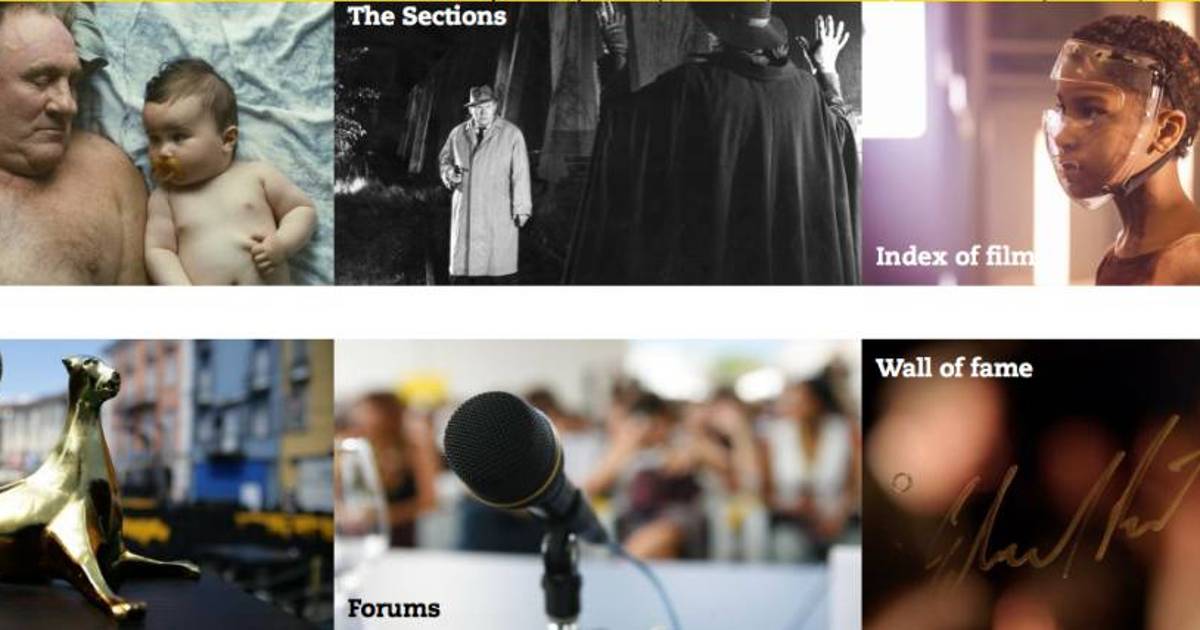Open the "Wall of fame" heading

(953, 367)
